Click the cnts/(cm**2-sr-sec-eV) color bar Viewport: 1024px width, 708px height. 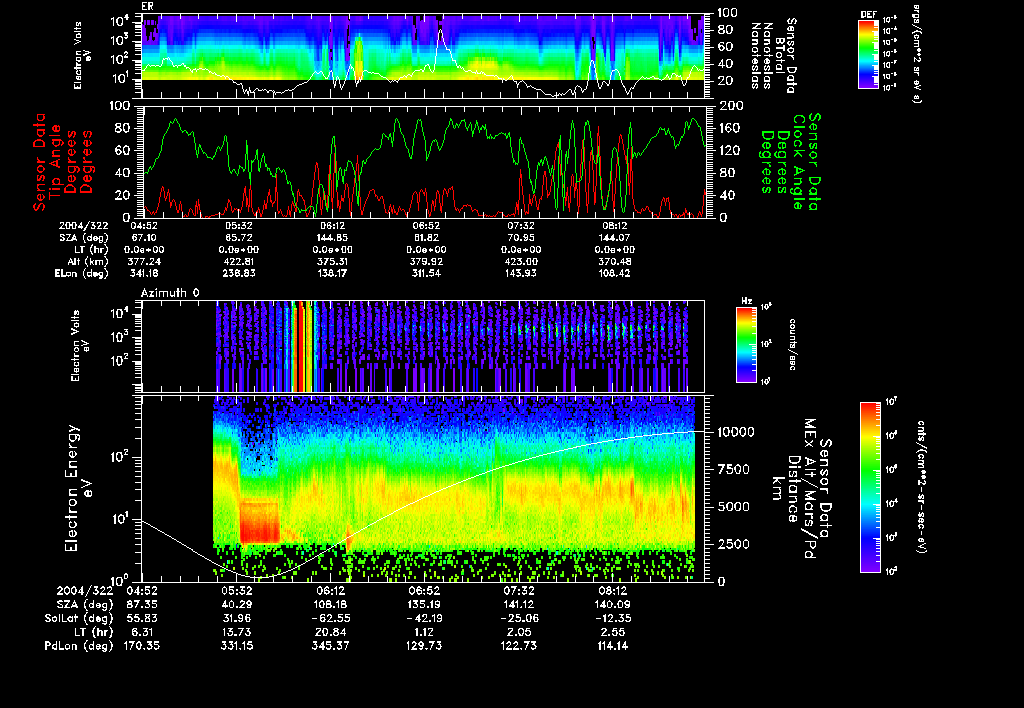point(870,487)
